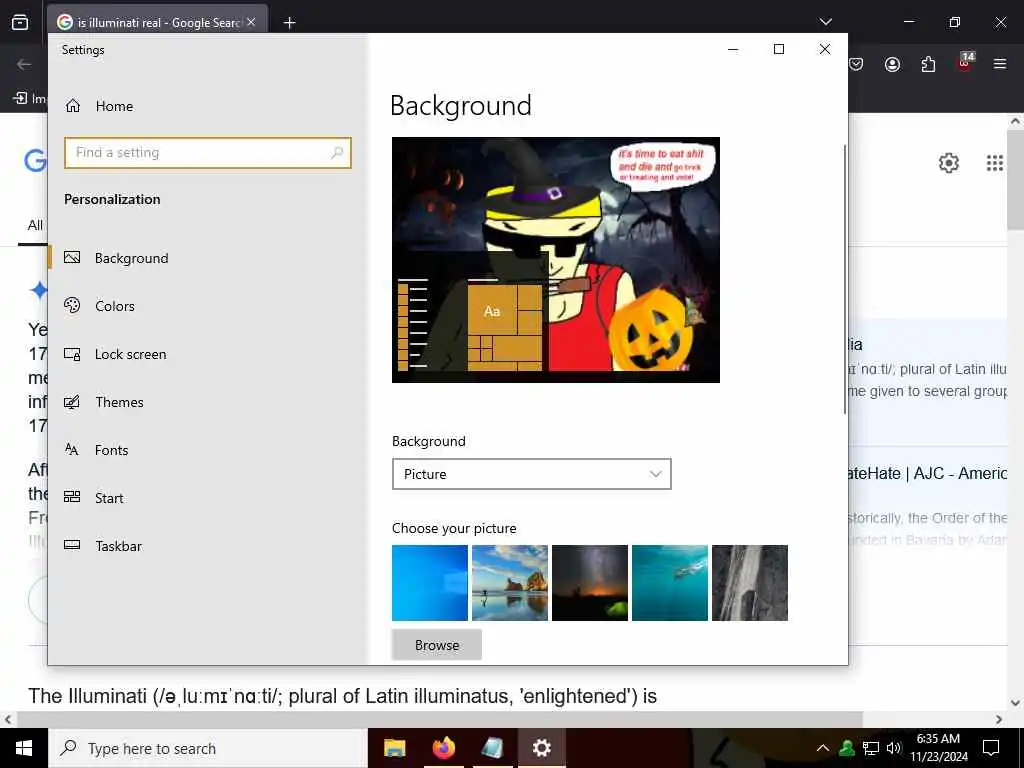
Task: Click the taskbar 'Type here to search' box
Action: [208, 748]
